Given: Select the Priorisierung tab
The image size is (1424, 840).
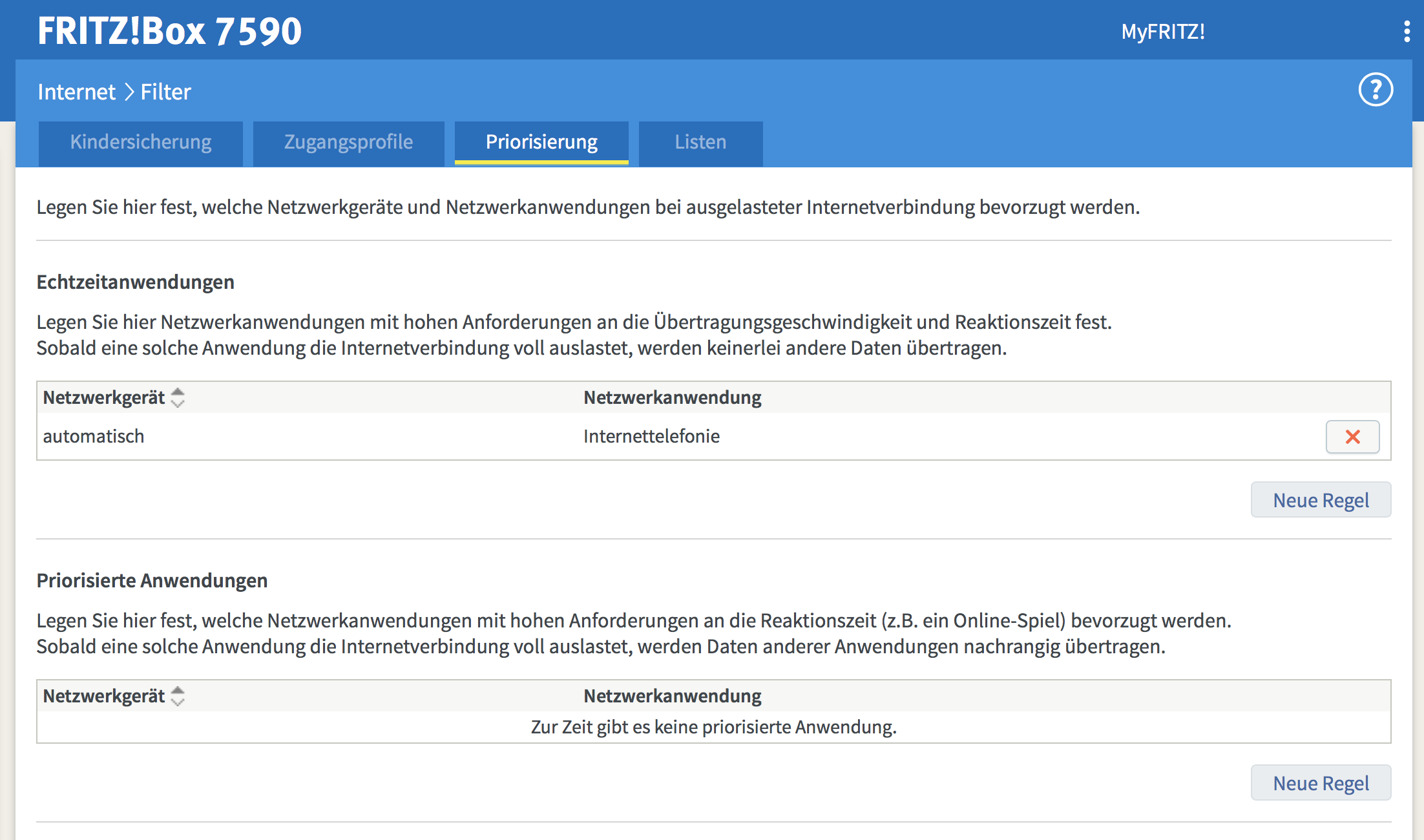Looking at the screenshot, I should (541, 143).
